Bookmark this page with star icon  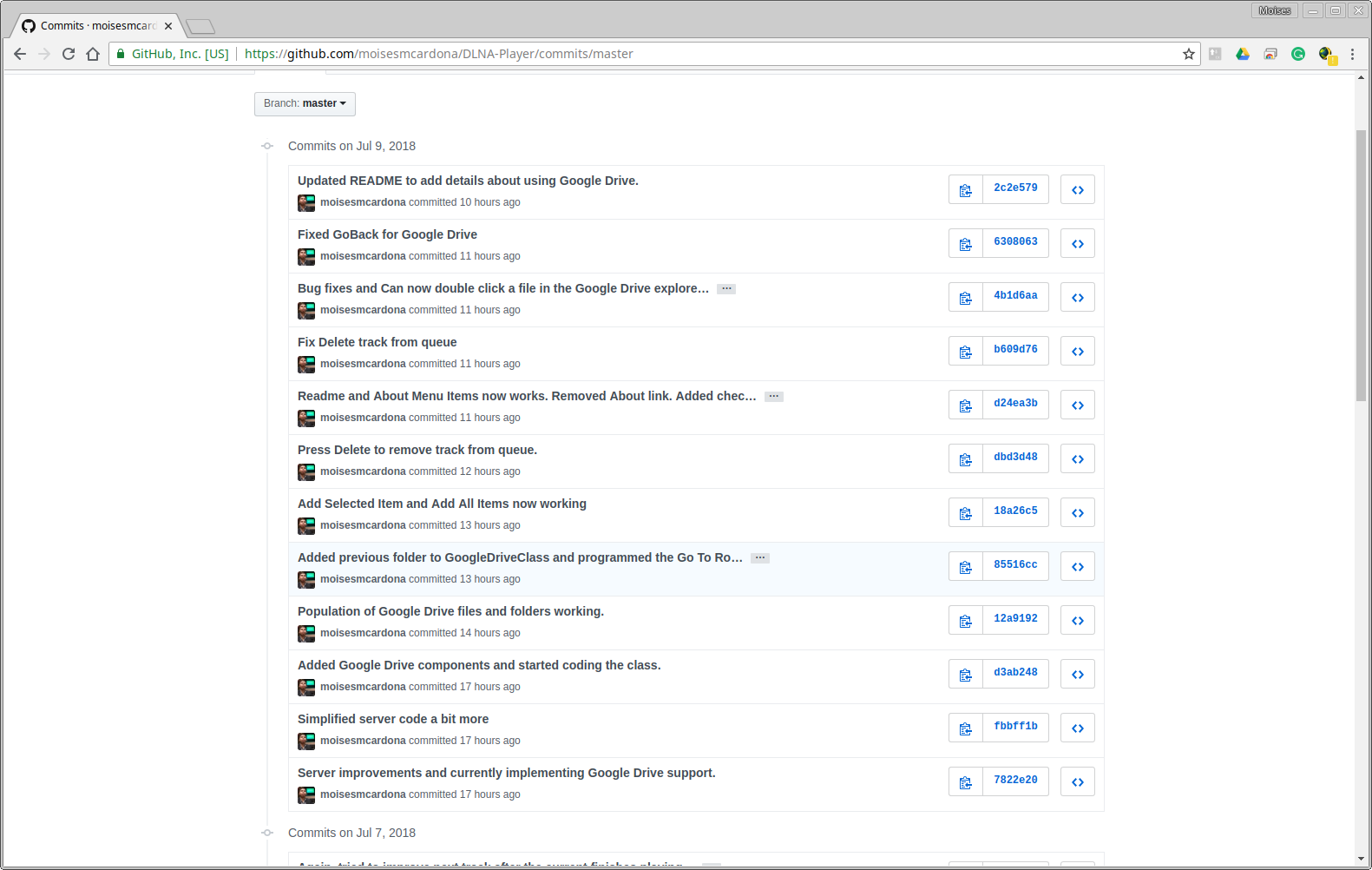point(1189,54)
